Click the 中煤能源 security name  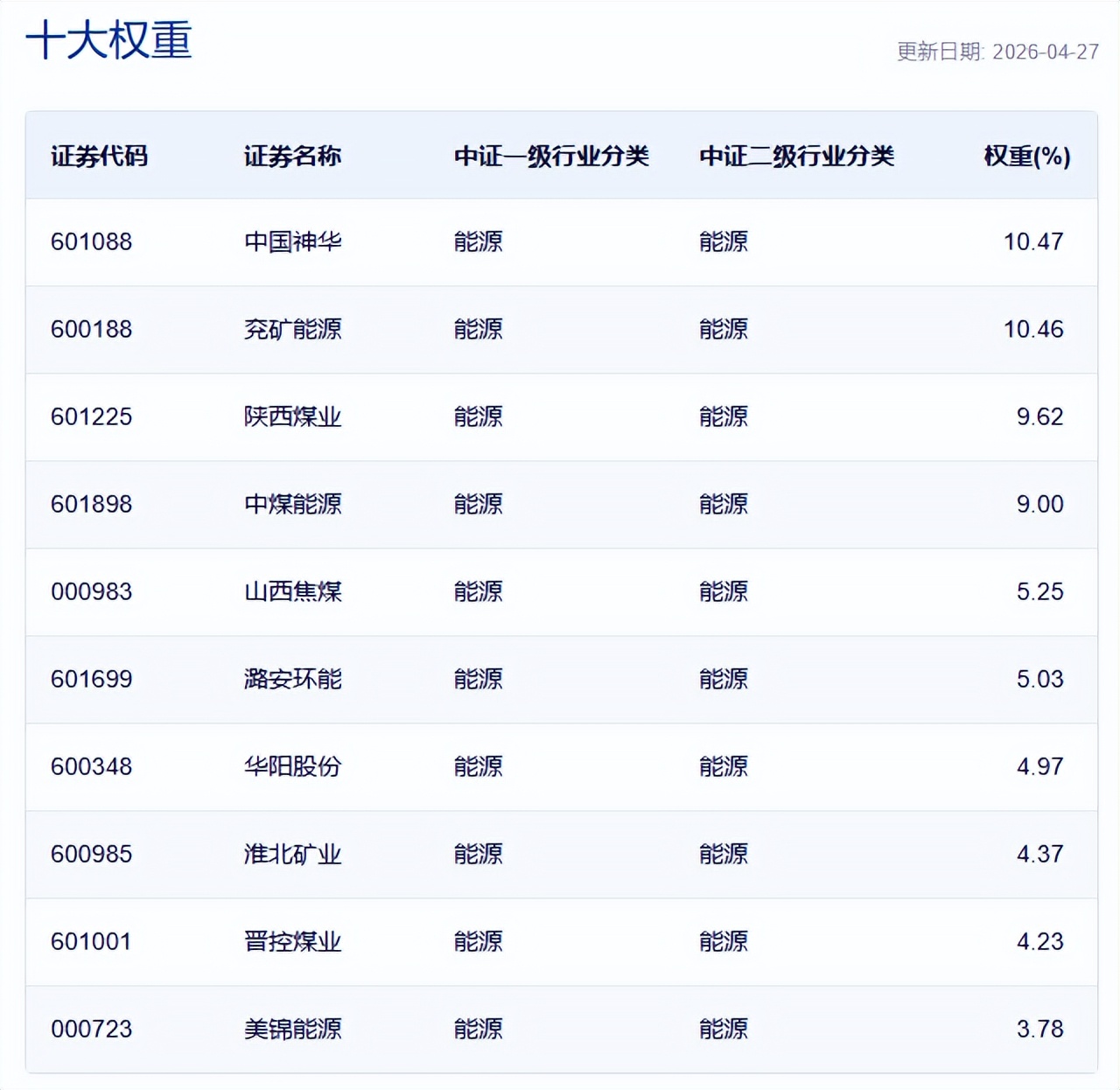[292, 504]
